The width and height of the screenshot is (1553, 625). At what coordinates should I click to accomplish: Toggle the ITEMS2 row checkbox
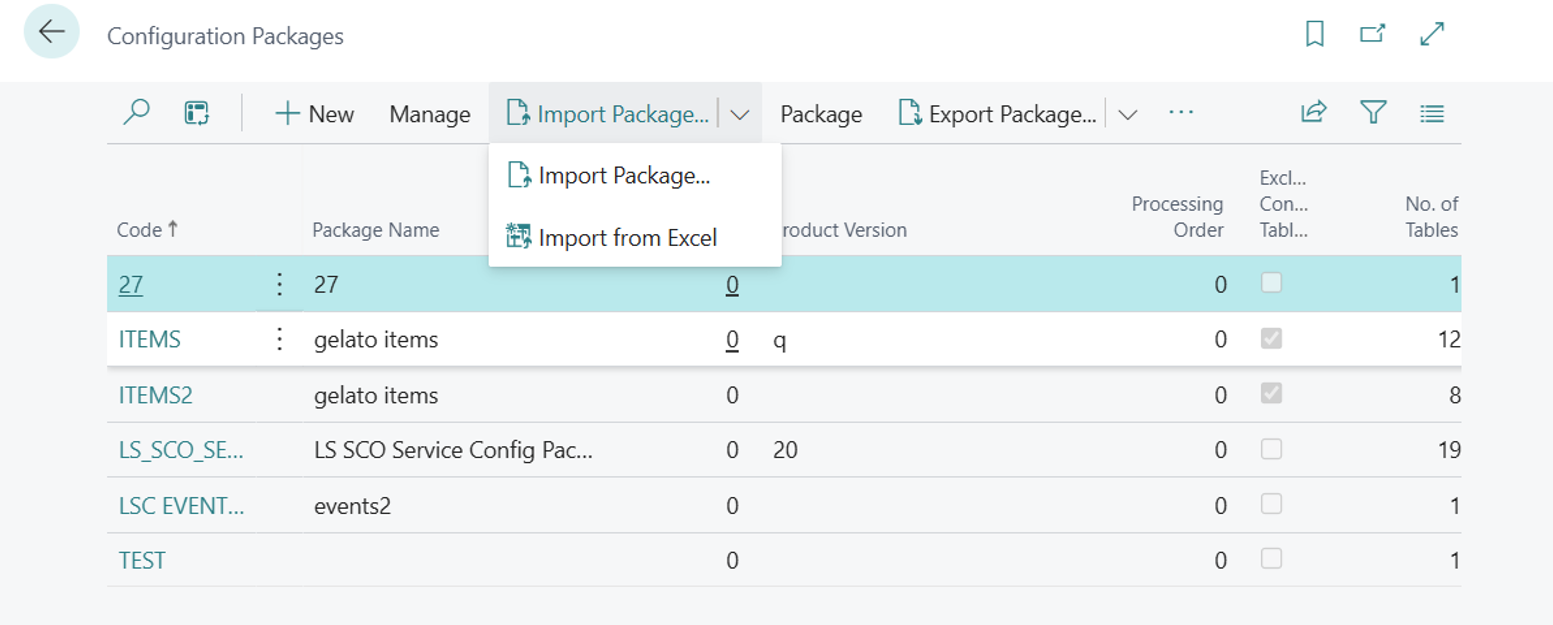pyautogui.click(x=1271, y=395)
